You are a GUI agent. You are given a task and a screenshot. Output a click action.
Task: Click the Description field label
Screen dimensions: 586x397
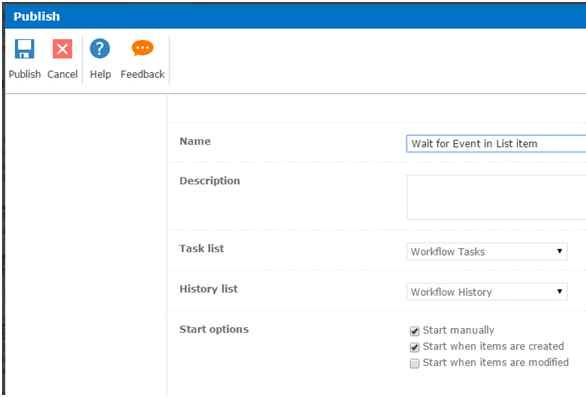[210, 181]
